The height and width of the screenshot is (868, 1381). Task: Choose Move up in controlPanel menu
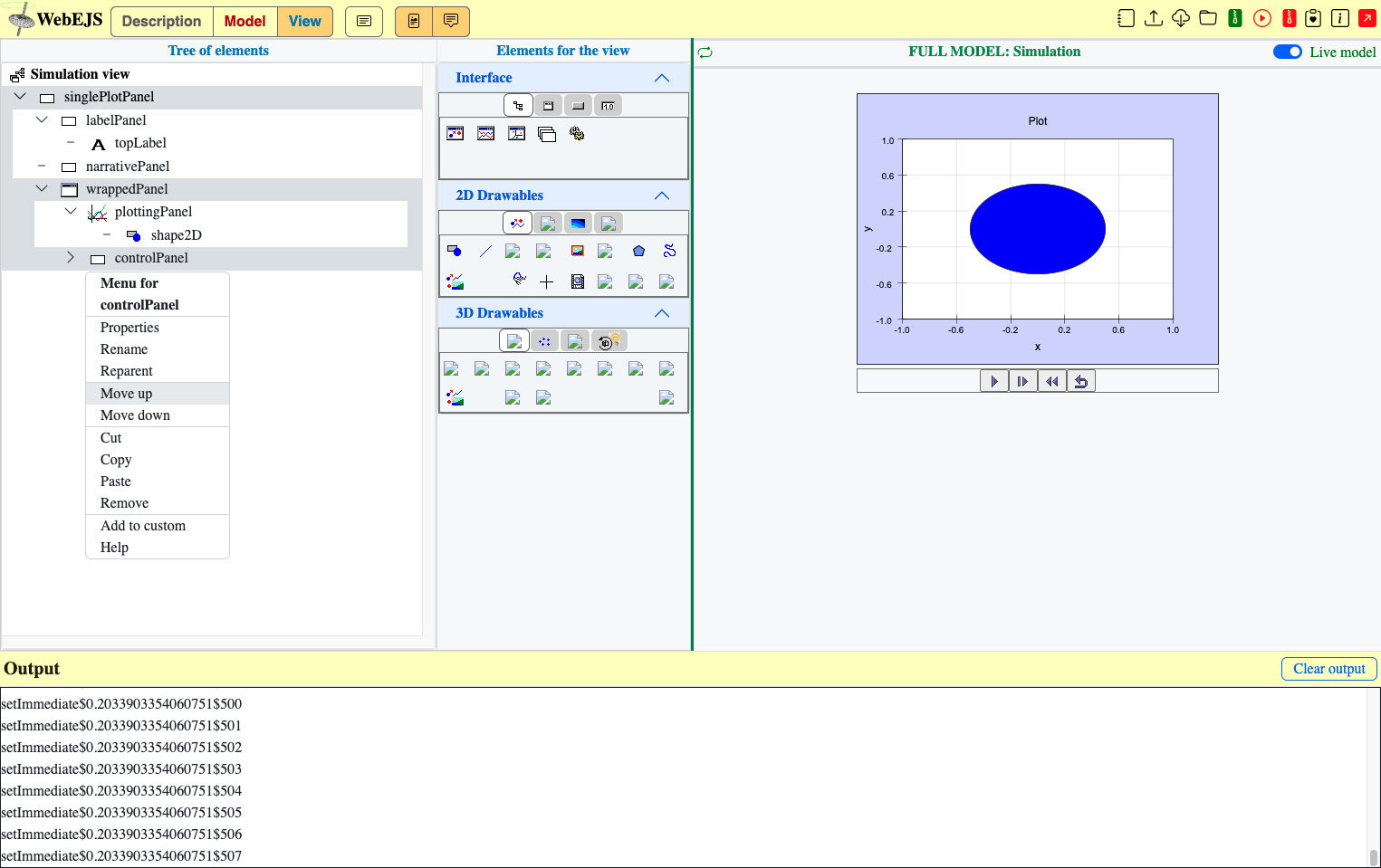pos(158,394)
